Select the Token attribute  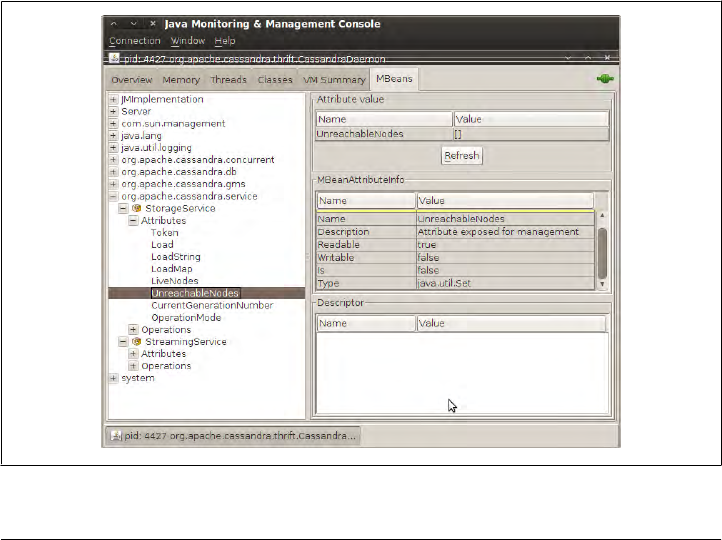tap(164, 233)
